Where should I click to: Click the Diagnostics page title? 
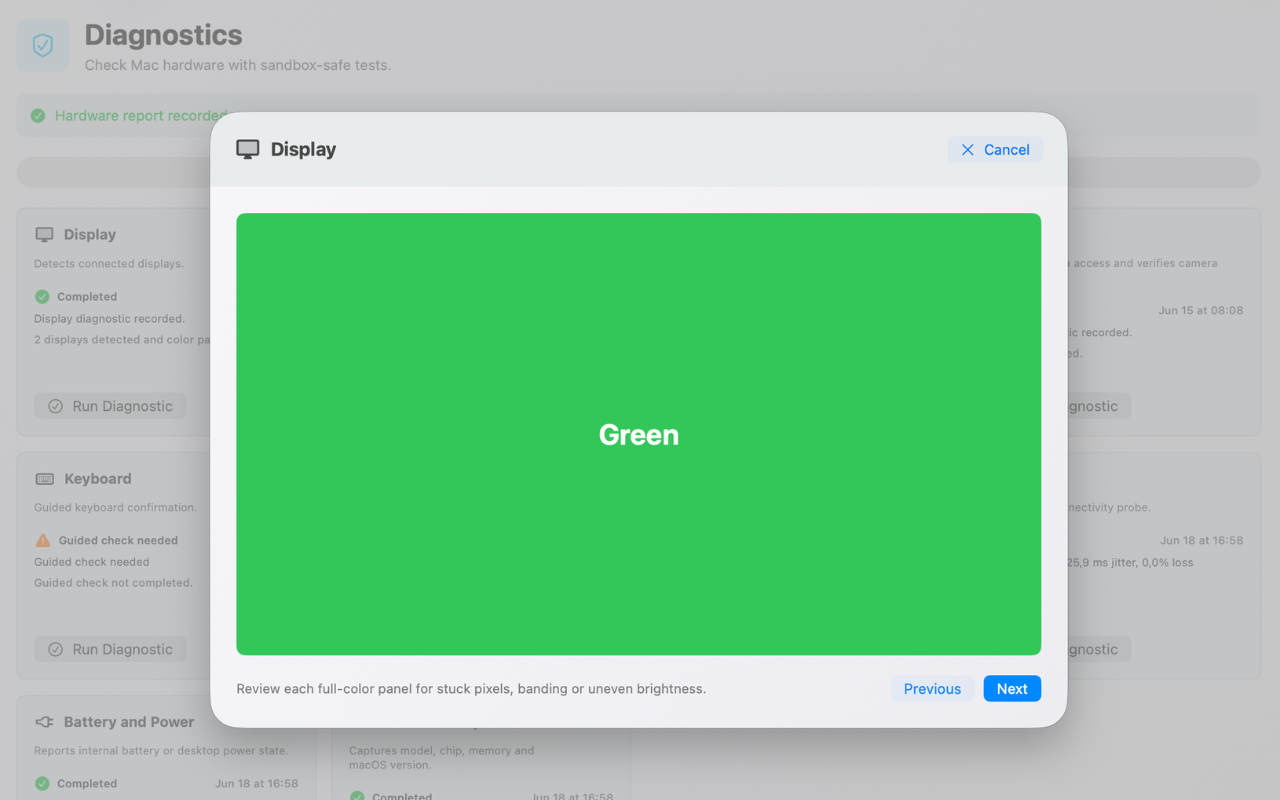point(163,35)
